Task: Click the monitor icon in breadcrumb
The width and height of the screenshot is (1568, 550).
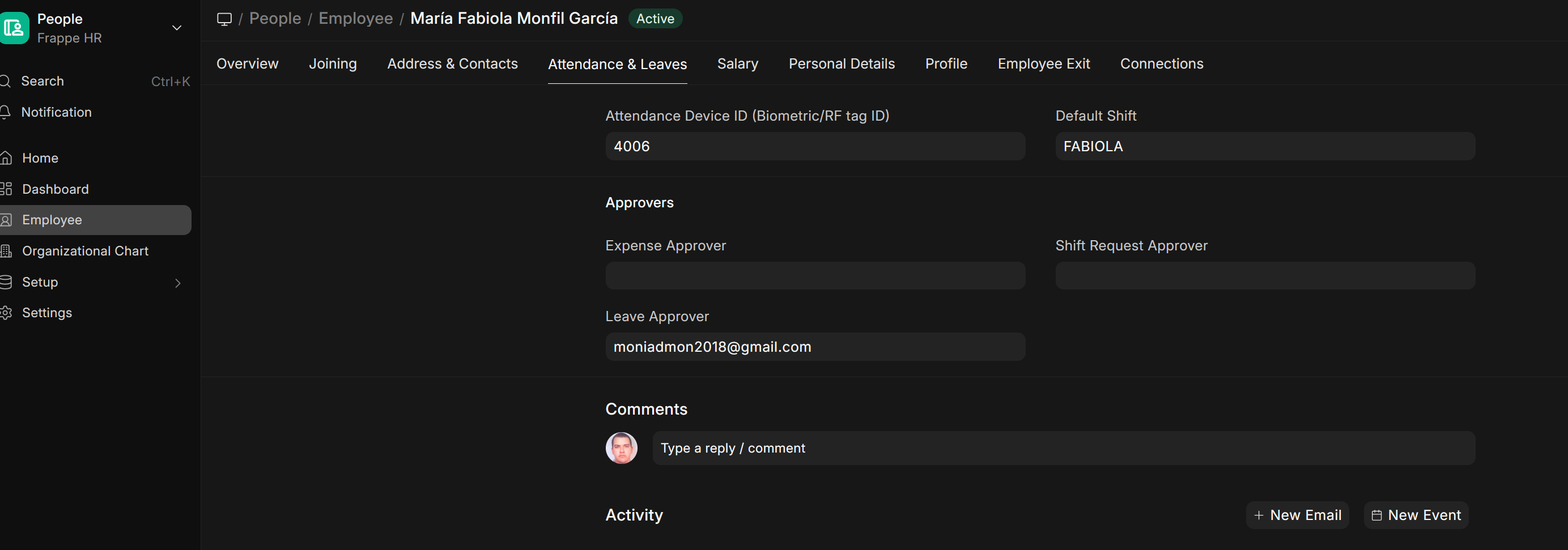Action: coord(224,18)
